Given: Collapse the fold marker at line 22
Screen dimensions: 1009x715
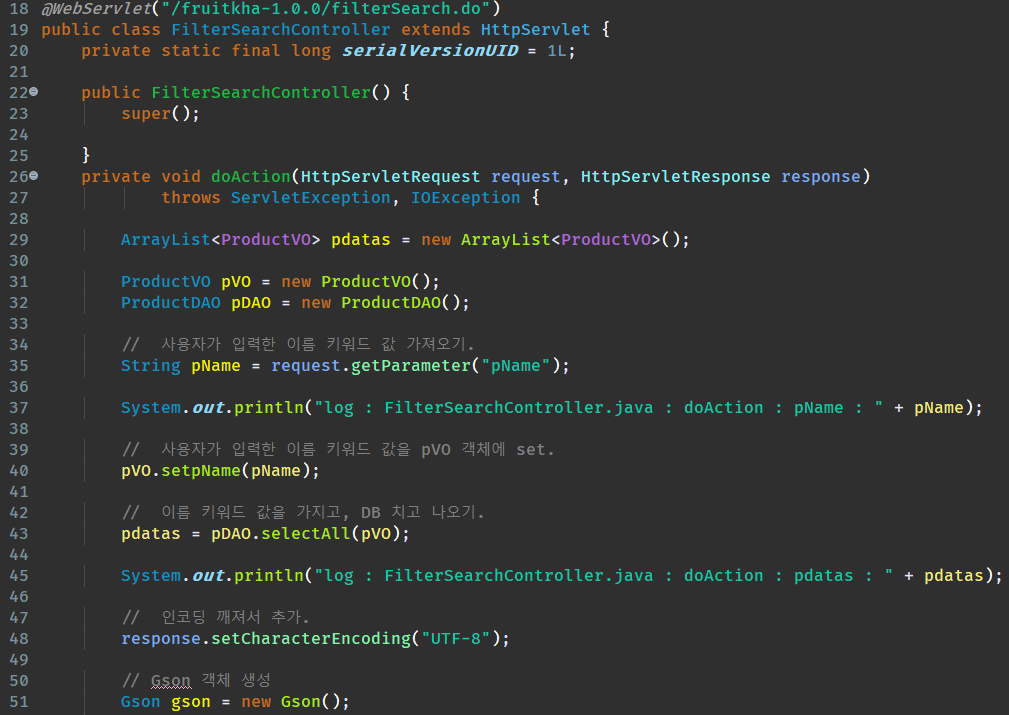Looking at the screenshot, I should pos(33,92).
